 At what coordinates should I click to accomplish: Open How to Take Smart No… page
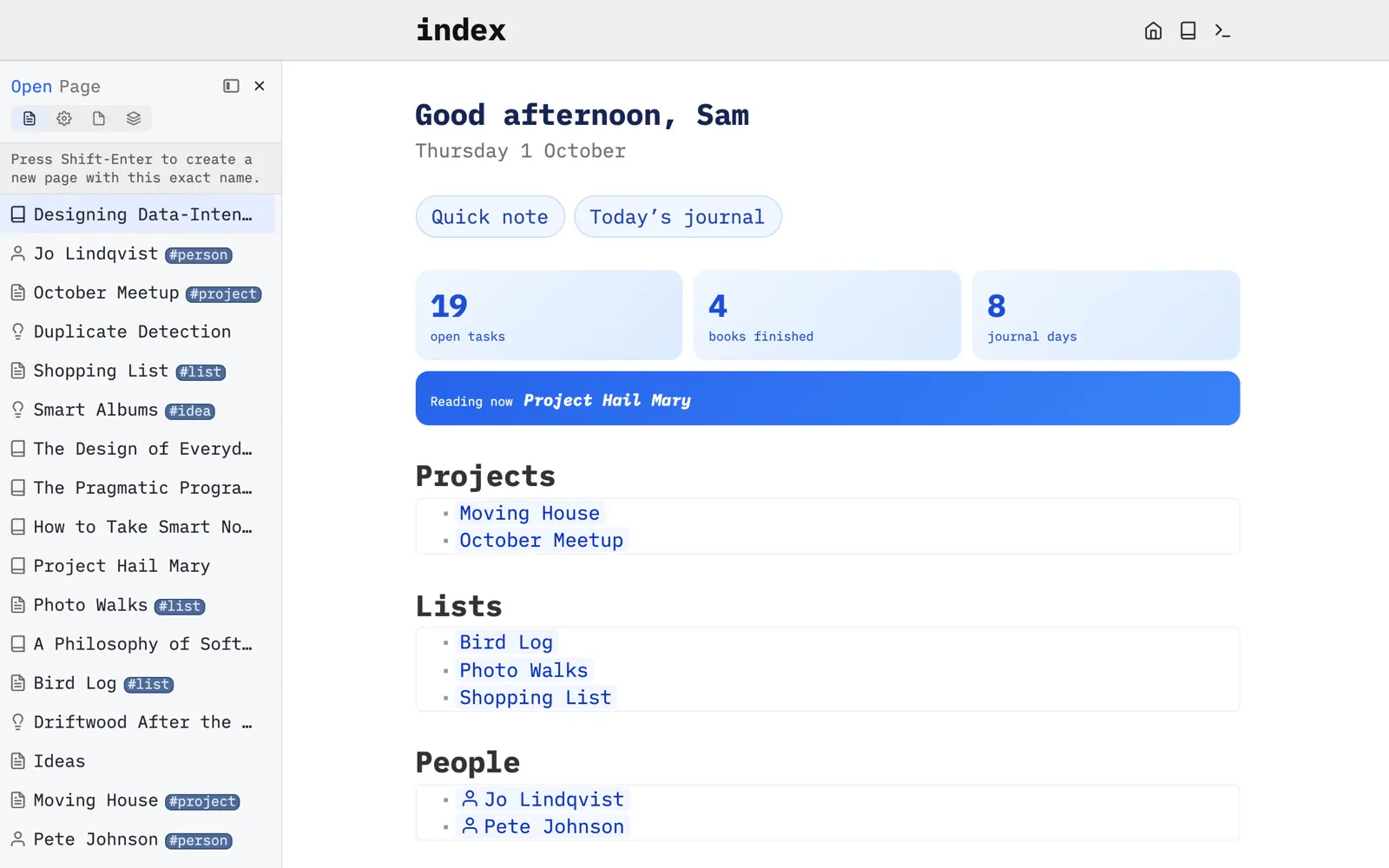coord(137,527)
